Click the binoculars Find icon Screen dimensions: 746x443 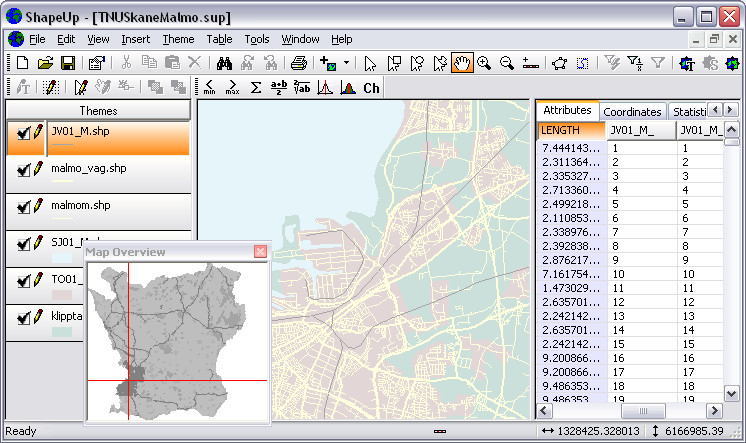(x=224, y=63)
